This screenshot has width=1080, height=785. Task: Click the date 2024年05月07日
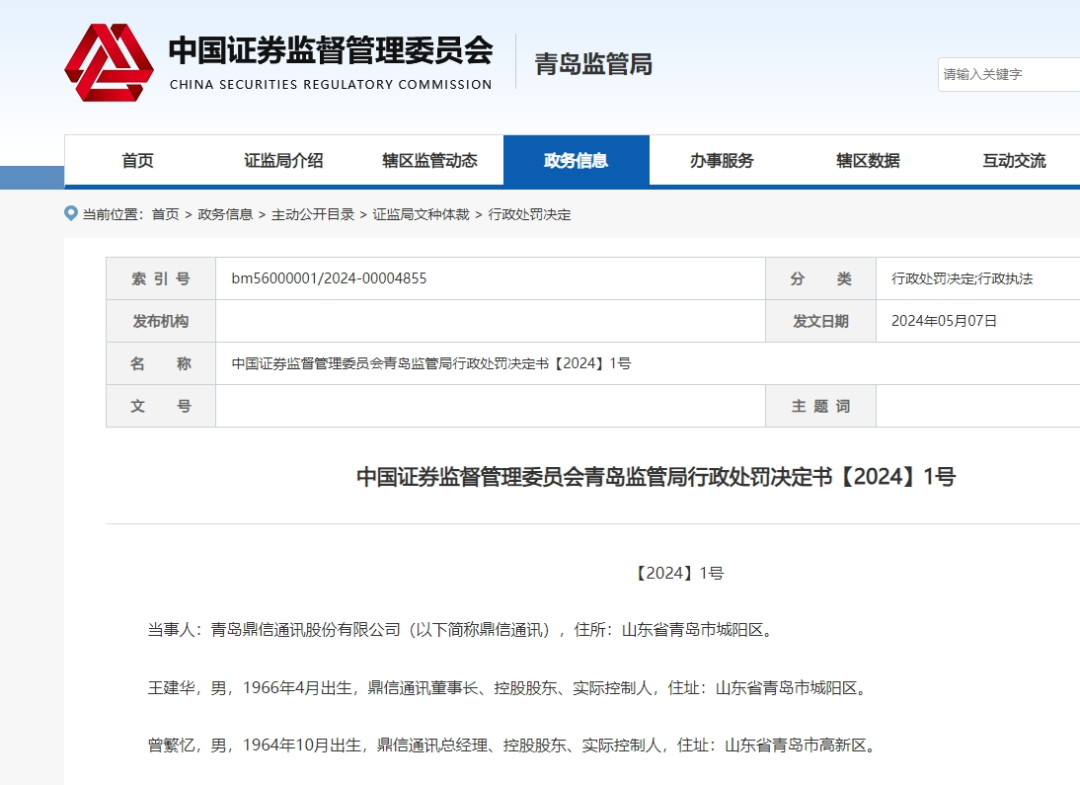pyautogui.click(x=944, y=321)
